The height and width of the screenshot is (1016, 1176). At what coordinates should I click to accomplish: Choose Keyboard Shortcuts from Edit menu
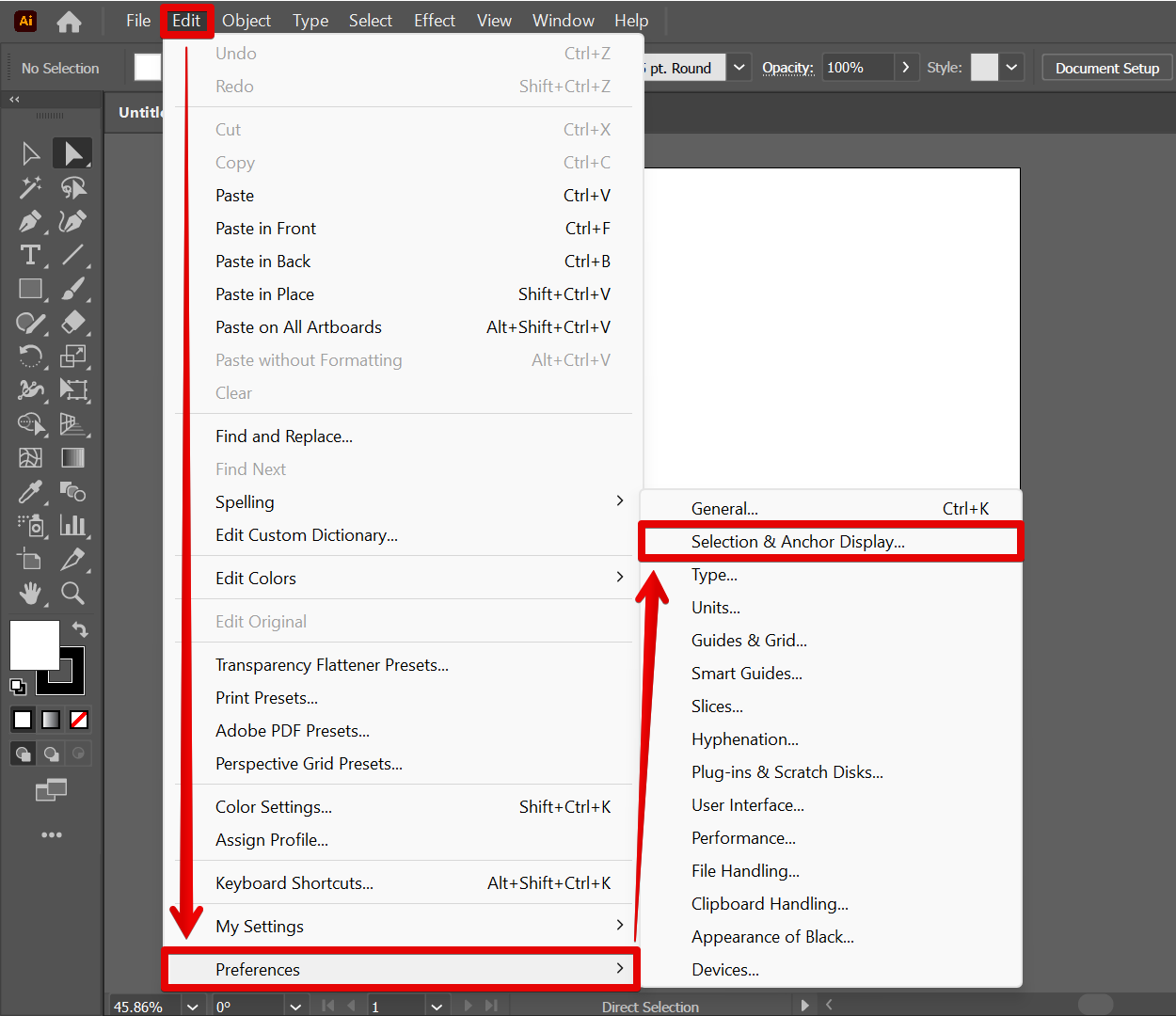tap(294, 883)
